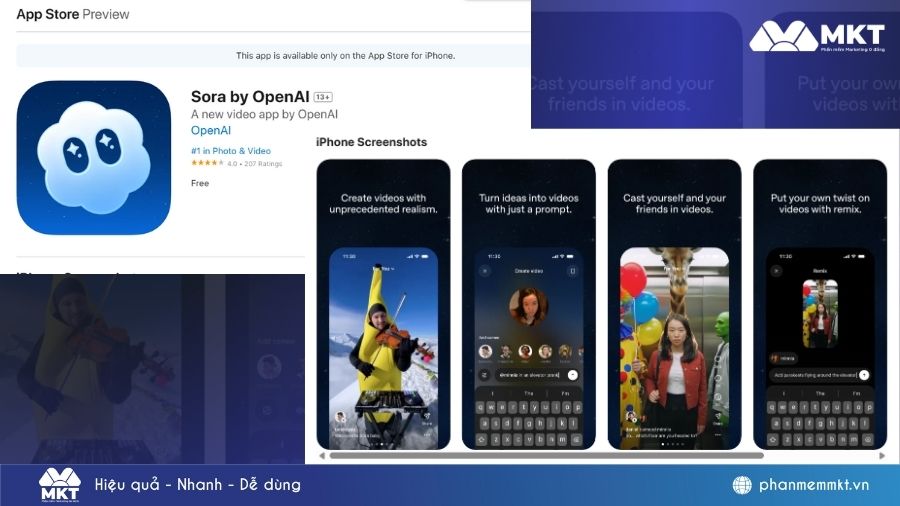Open the 'Turn ideas into videos' screenshot
Image resolution: width=900 pixels, height=506 pixels.
528,304
